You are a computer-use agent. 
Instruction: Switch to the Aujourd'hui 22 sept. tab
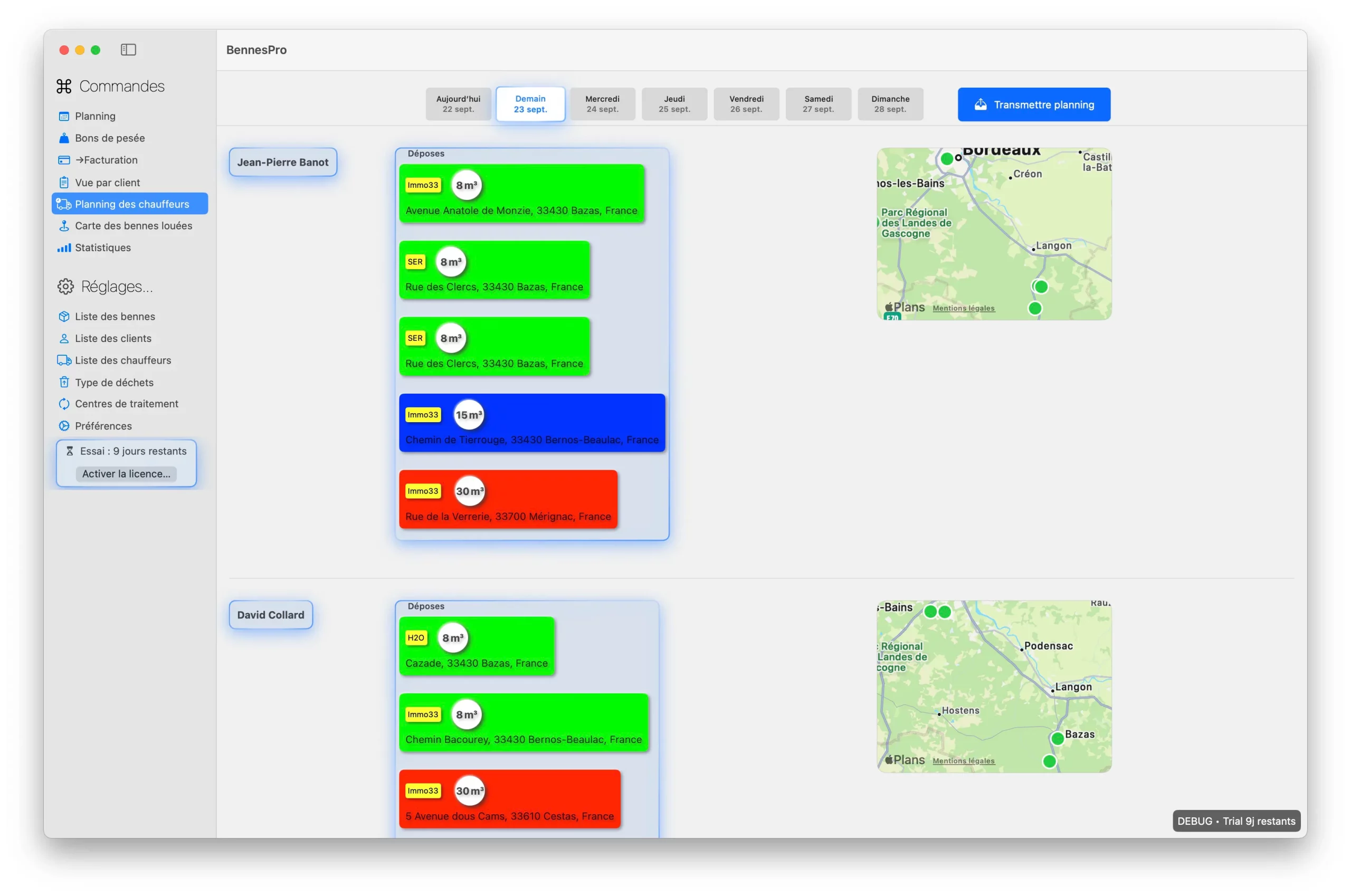(458, 104)
